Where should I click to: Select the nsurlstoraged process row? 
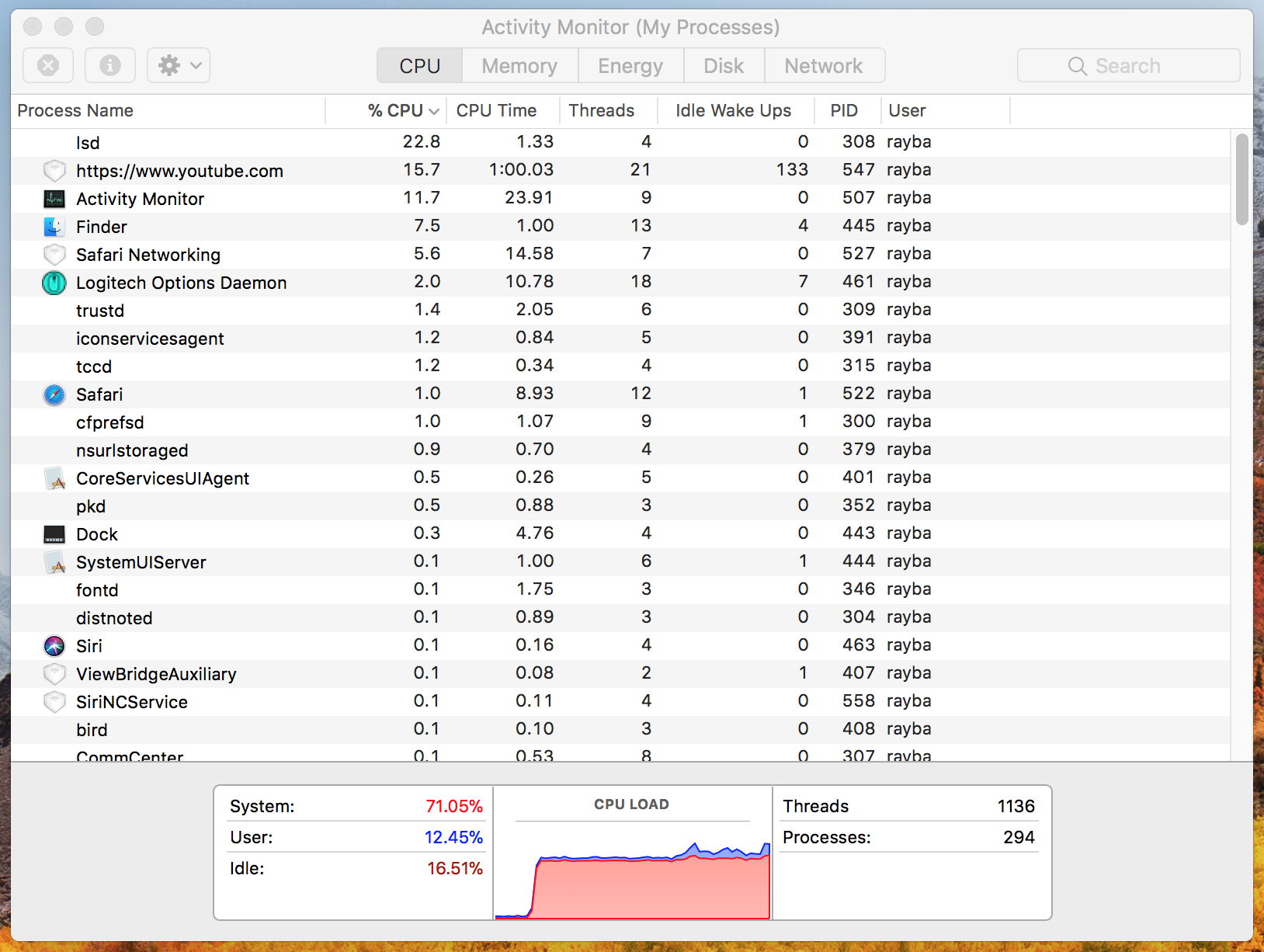point(620,450)
